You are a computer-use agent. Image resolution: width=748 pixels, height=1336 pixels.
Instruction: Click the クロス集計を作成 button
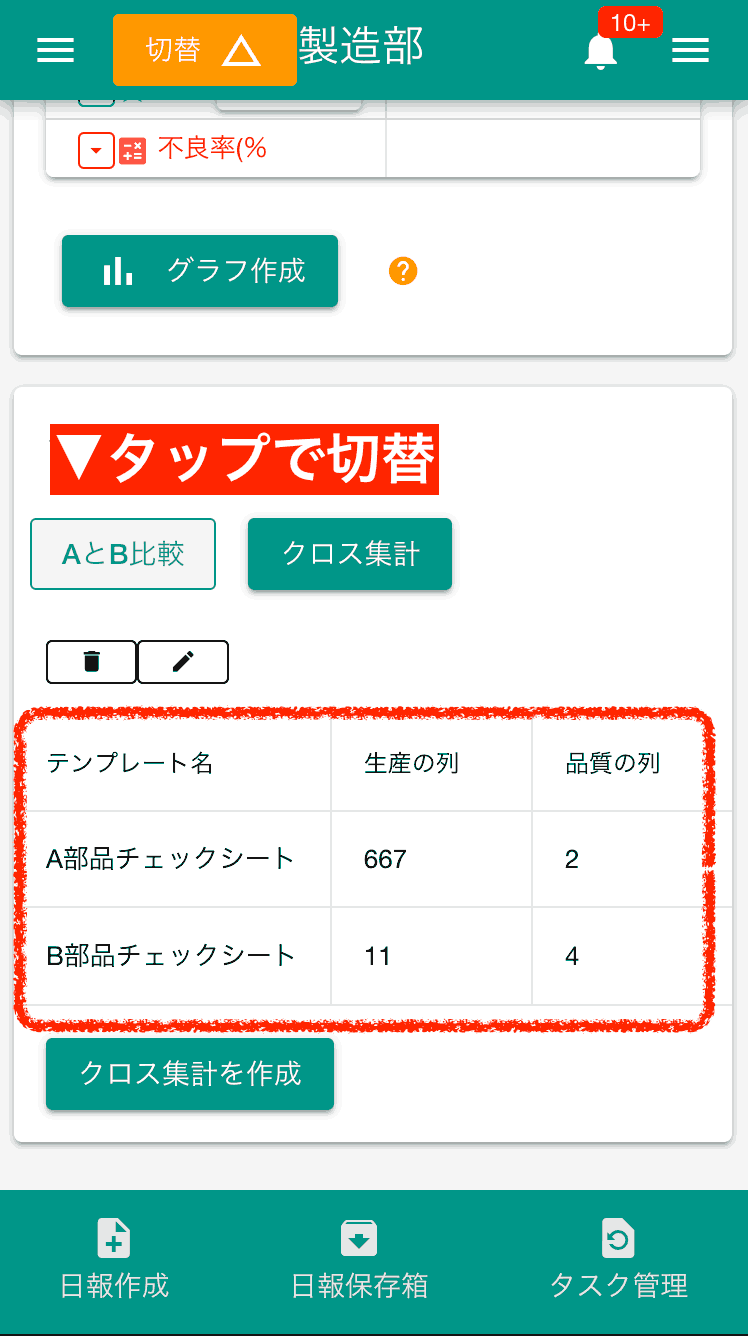189,1074
